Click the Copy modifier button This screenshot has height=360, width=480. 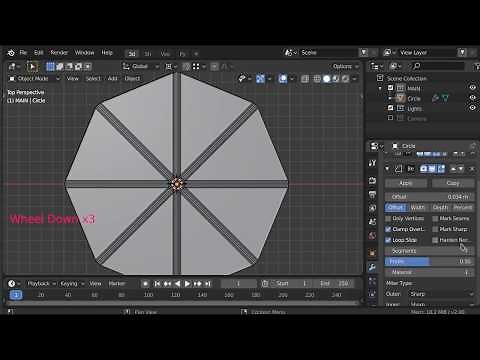tap(453, 183)
